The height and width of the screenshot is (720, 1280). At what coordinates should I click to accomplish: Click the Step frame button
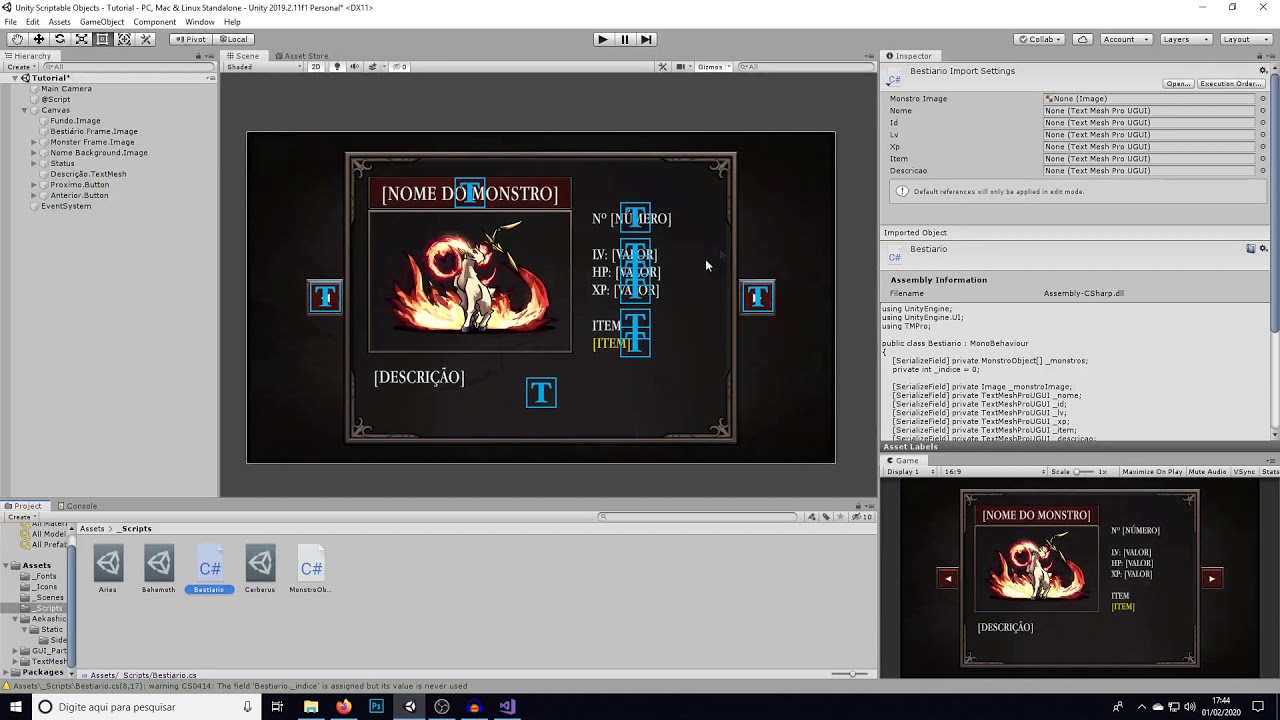(646, 39)
